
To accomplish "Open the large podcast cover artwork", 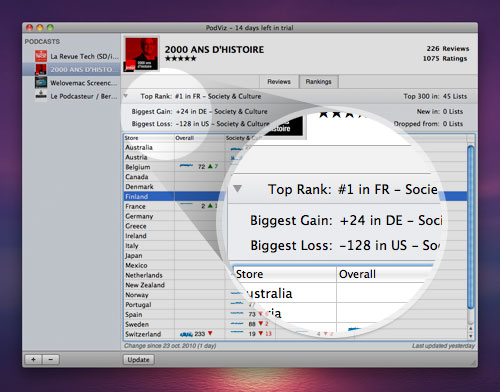I will point(141,54).
